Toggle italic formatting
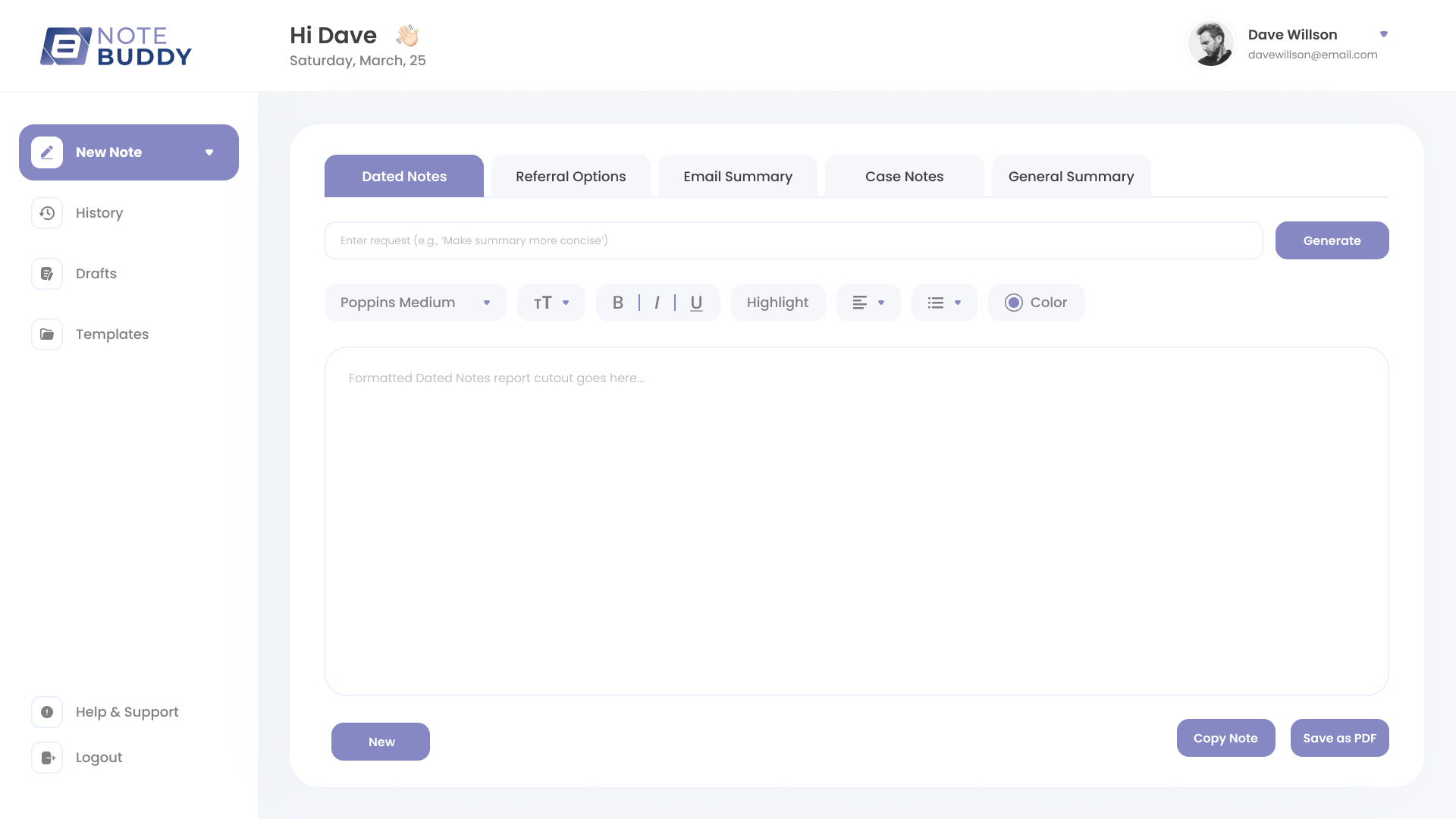1456x819 pixels. pyautogui.click(x=657, y=303)
